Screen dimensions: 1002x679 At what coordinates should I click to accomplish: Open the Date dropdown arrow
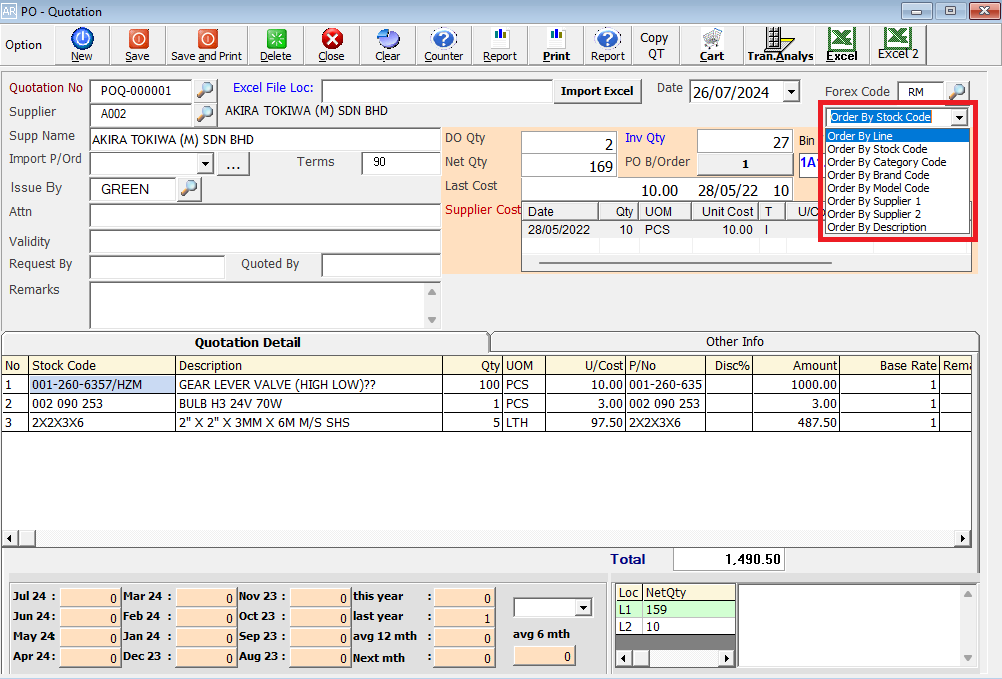[x=791, y=92]
